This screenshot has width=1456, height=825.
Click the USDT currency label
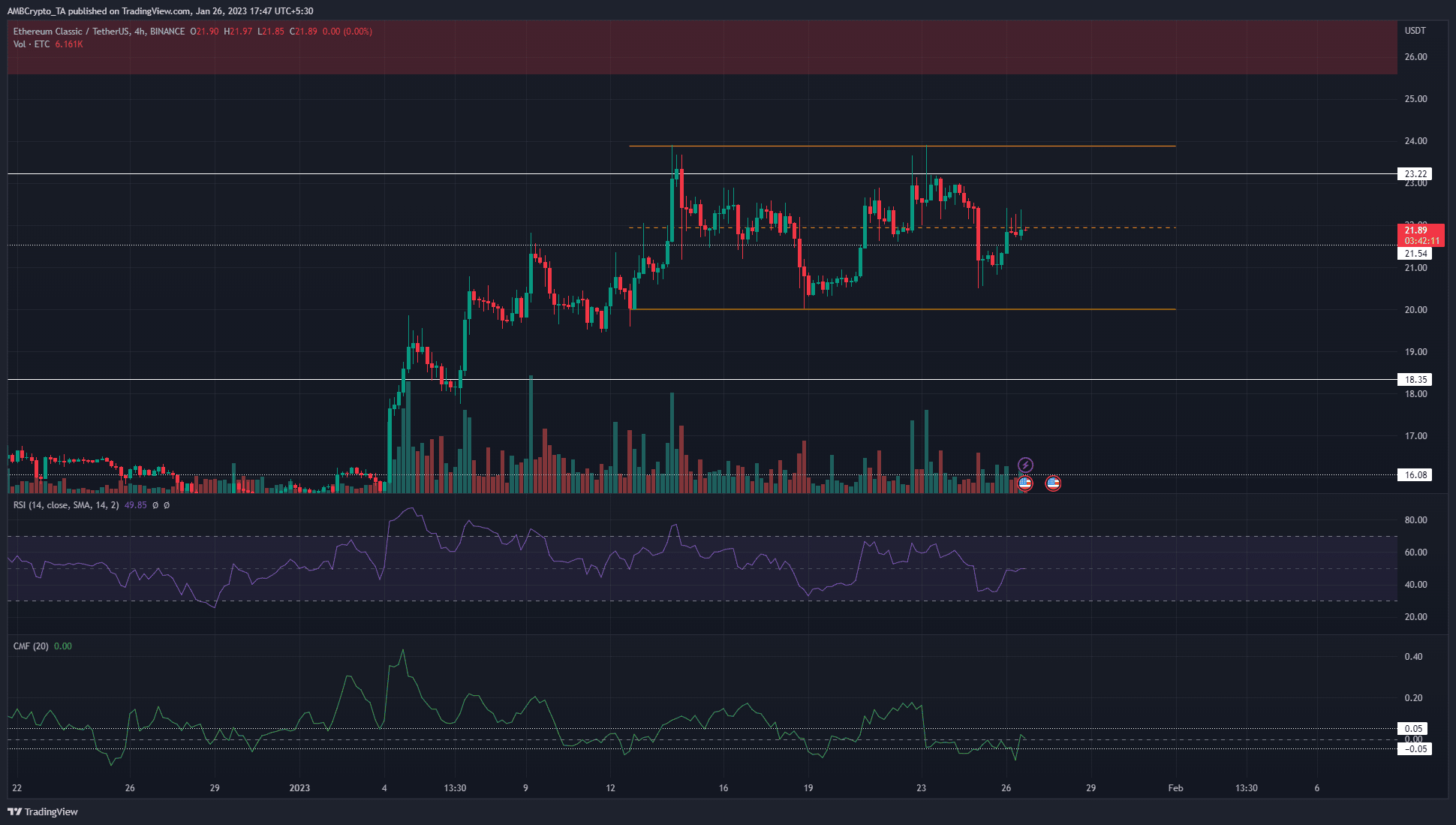1415,31
